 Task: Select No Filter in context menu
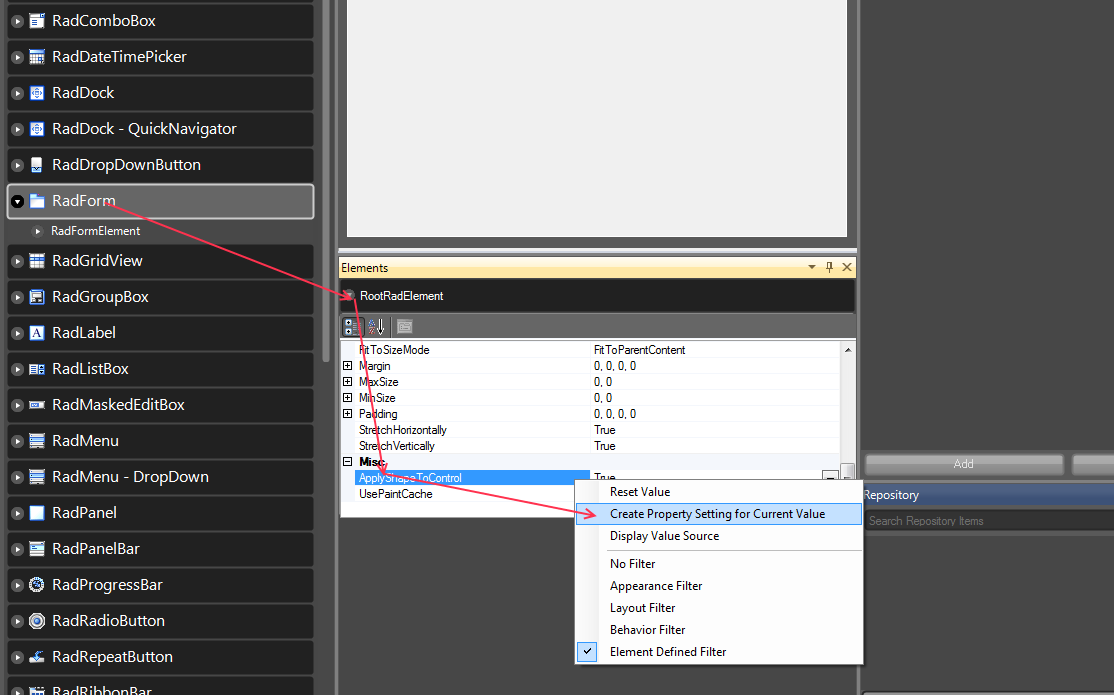click(x=719, y=564)
